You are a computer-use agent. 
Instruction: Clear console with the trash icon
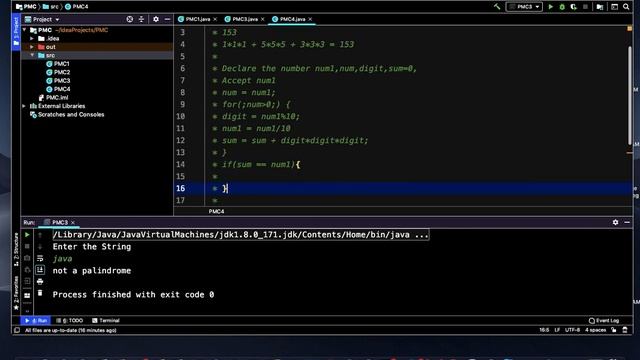[40, 293]
